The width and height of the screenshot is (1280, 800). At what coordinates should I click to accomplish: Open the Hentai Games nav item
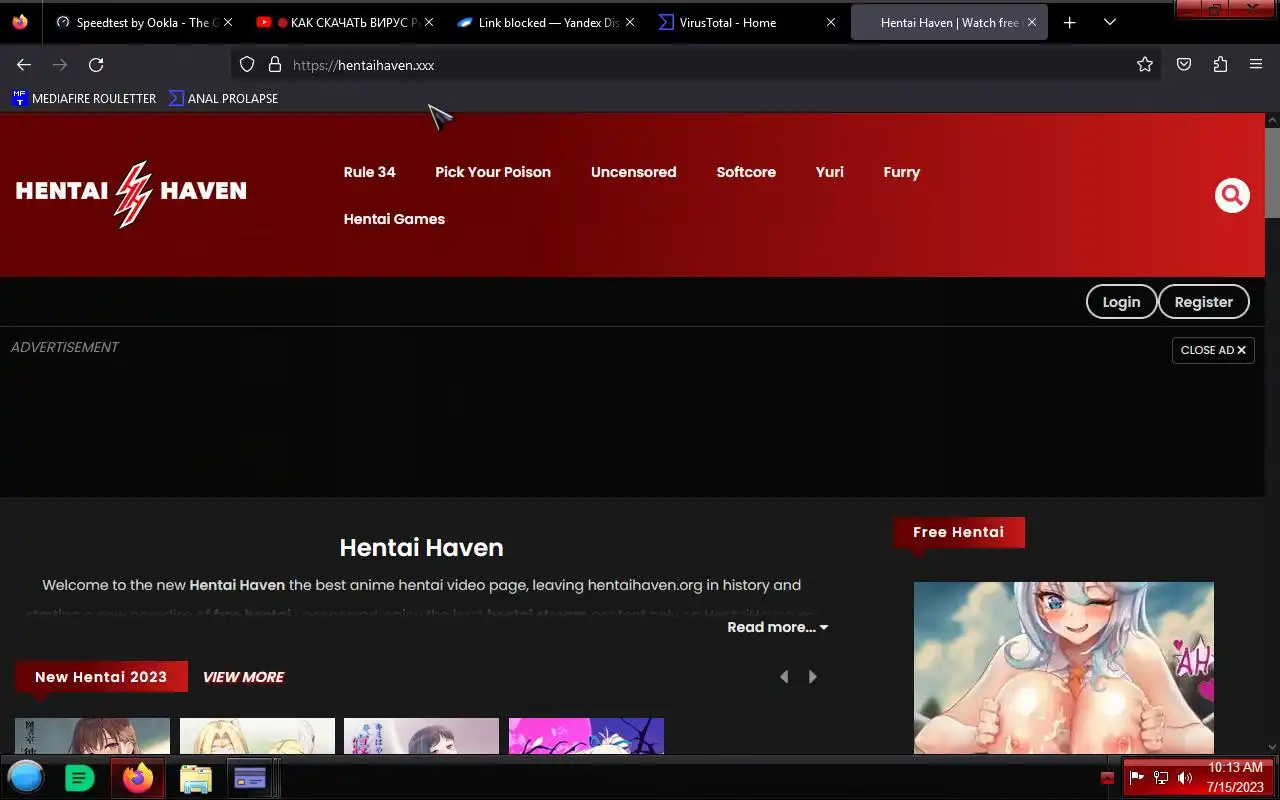click(394, 219)
